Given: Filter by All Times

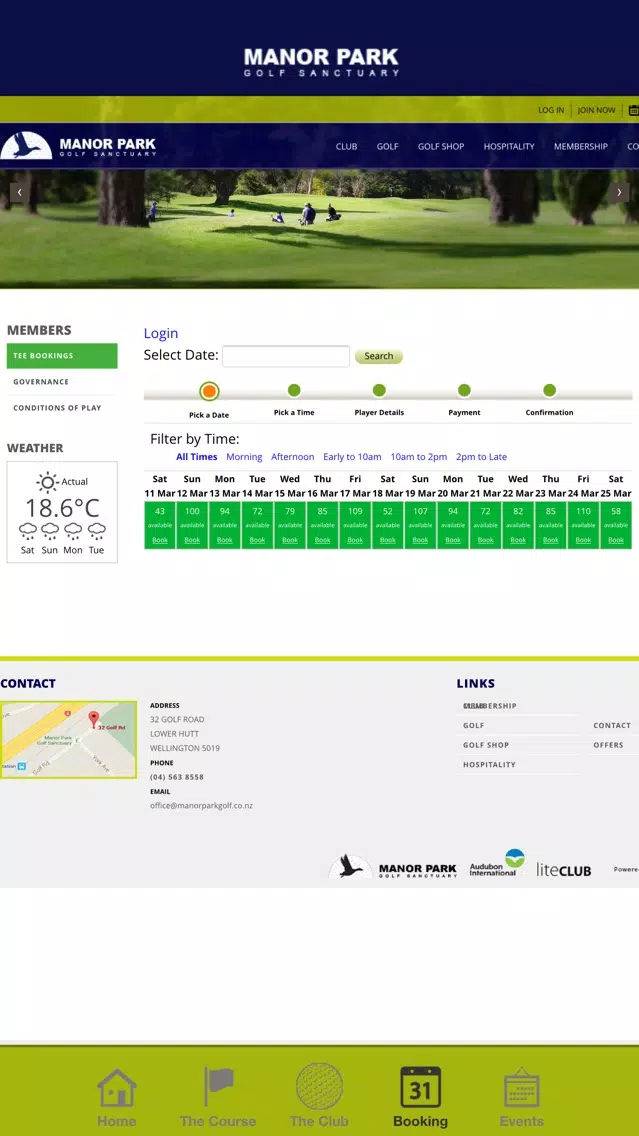Looking at the screenshot, I should click(196, 457).
